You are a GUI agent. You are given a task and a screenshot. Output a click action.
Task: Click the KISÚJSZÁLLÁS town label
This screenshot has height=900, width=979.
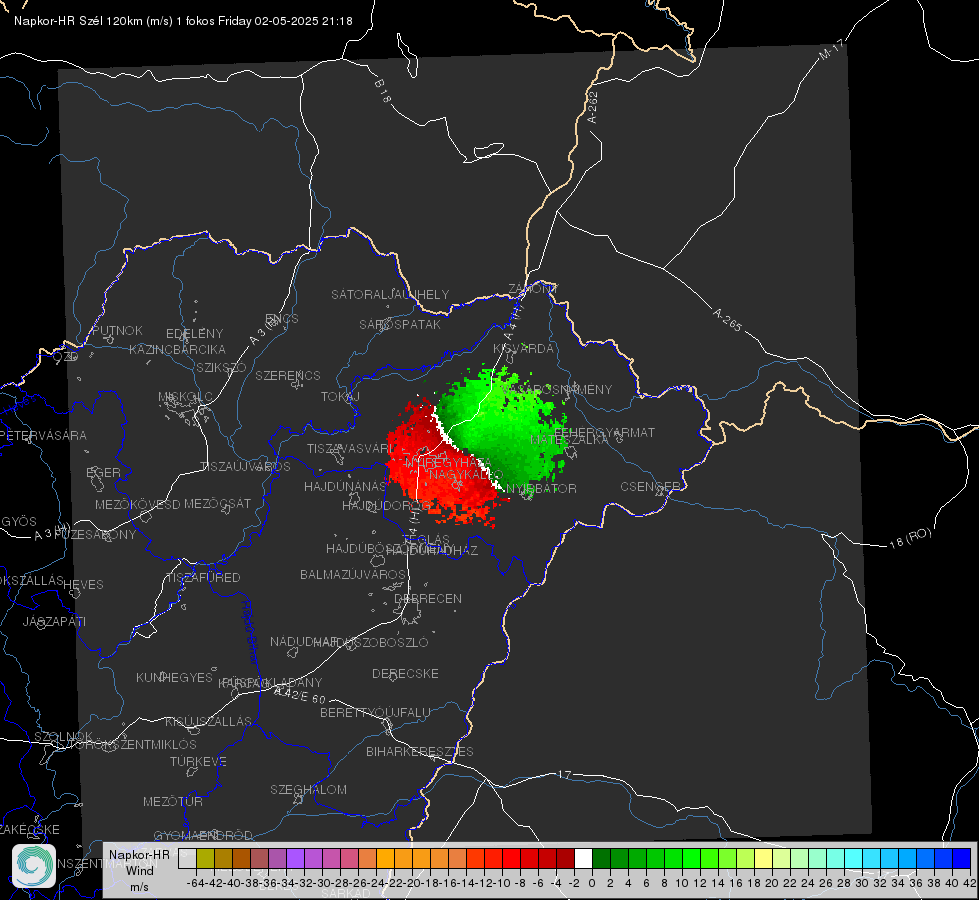pos(209,721)
